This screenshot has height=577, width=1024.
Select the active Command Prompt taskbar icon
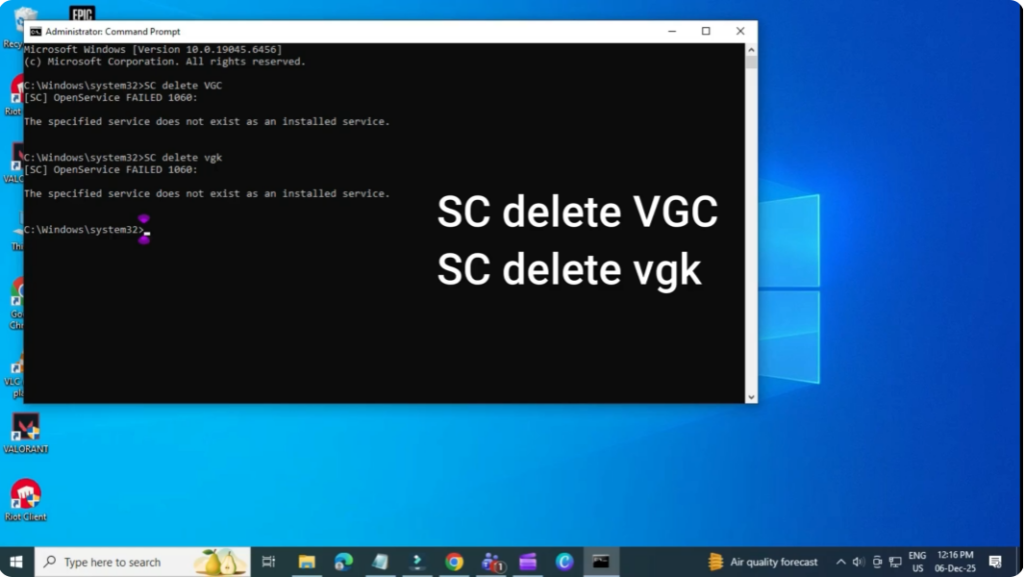pos(600,561)
